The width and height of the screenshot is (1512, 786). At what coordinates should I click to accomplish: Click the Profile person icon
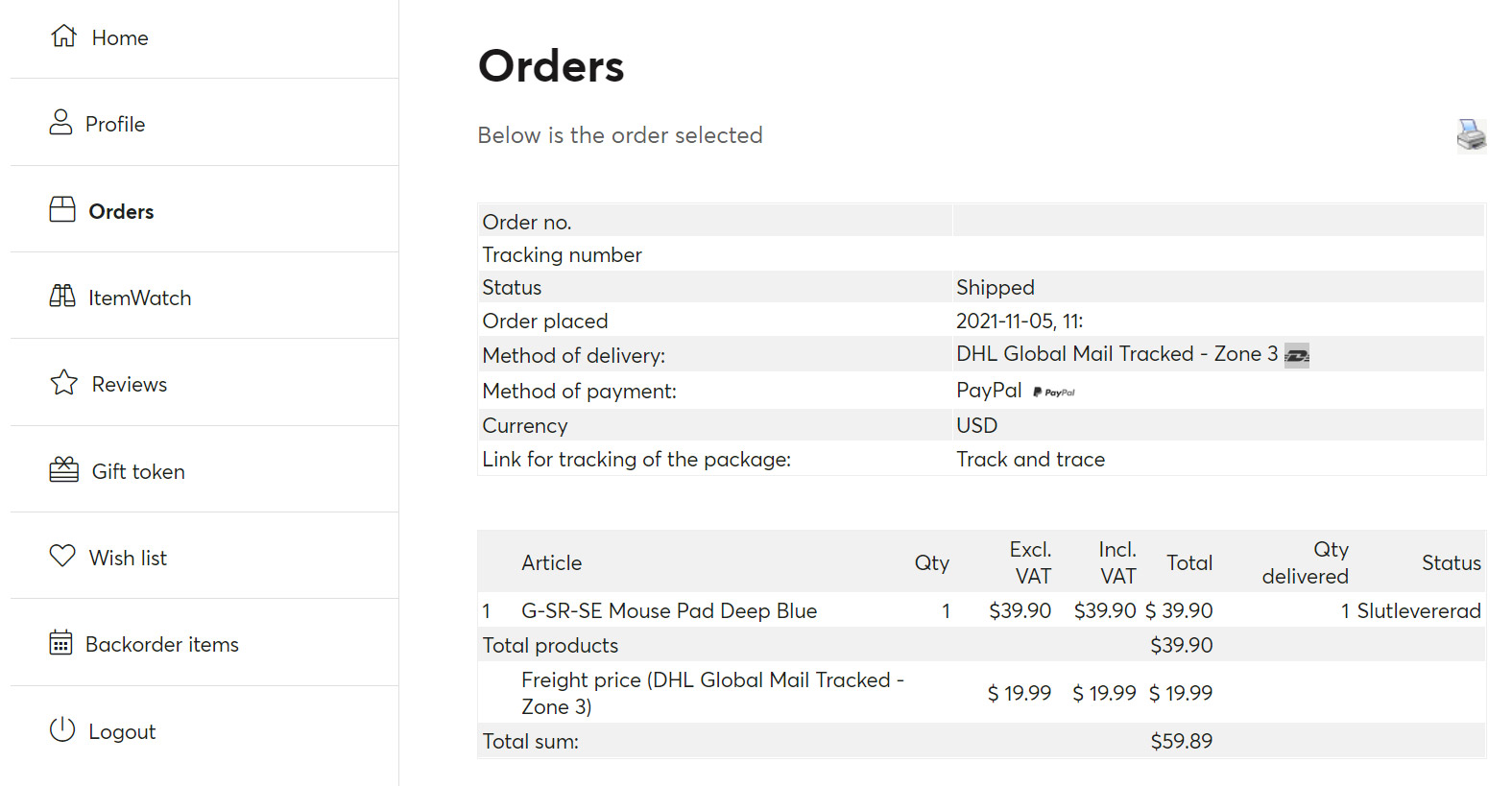pyautogui.click(x=60, y=122)
